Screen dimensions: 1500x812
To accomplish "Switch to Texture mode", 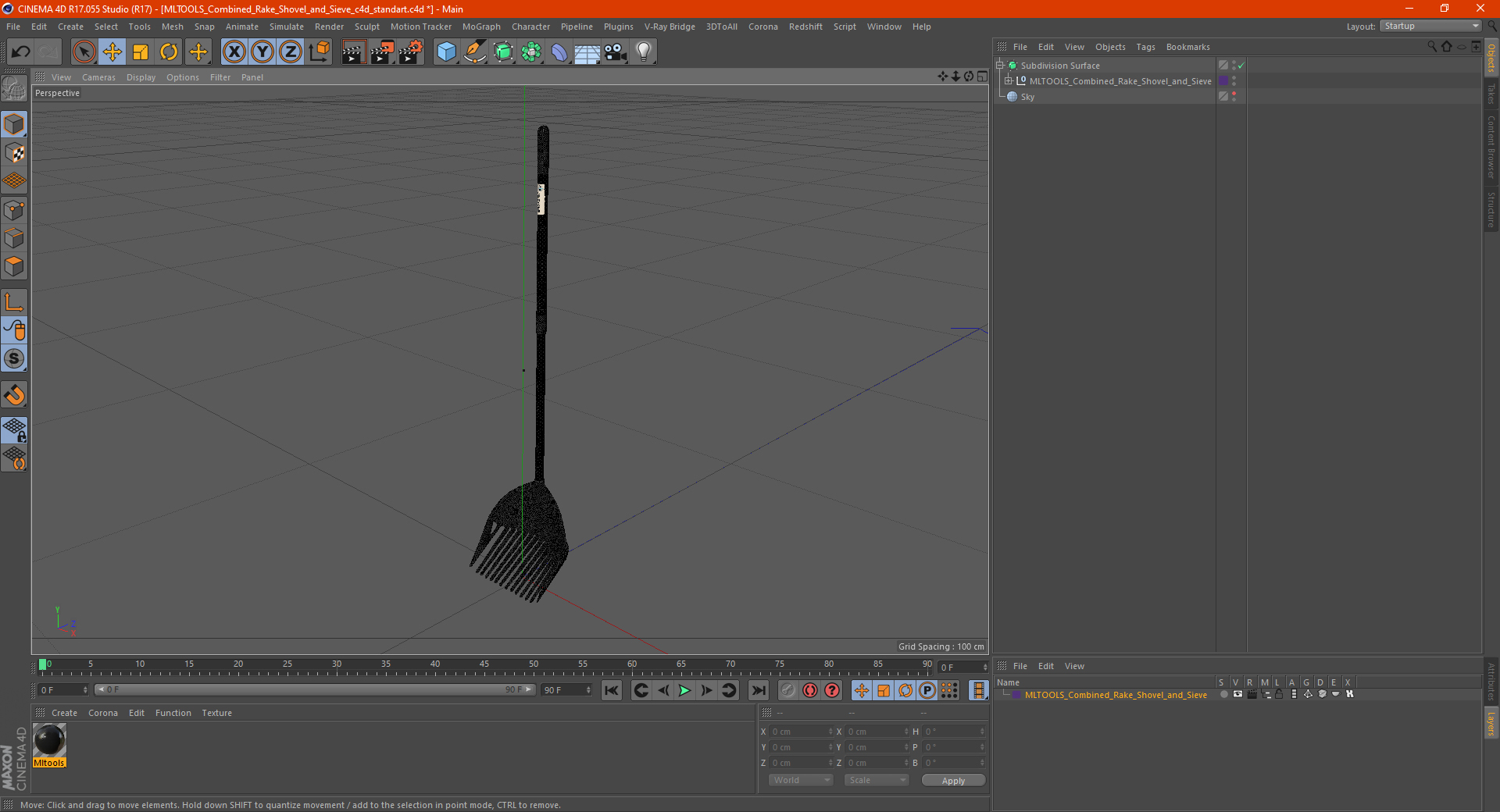I will [14, 153].
